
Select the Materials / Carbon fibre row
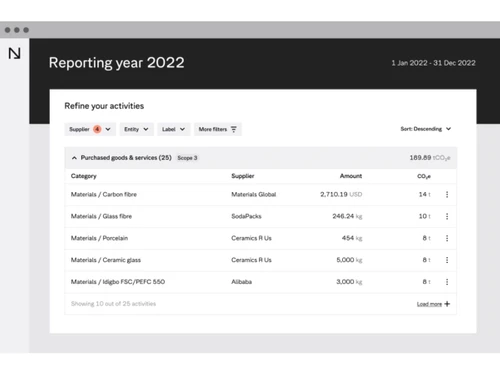tap(260, 194)
